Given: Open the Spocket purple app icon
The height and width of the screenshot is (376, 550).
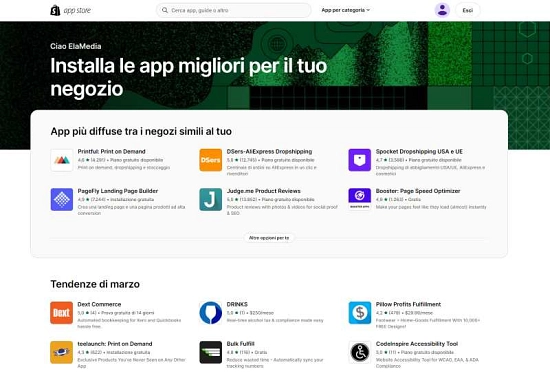Looking at the screenshot, I should coord(360,160).
